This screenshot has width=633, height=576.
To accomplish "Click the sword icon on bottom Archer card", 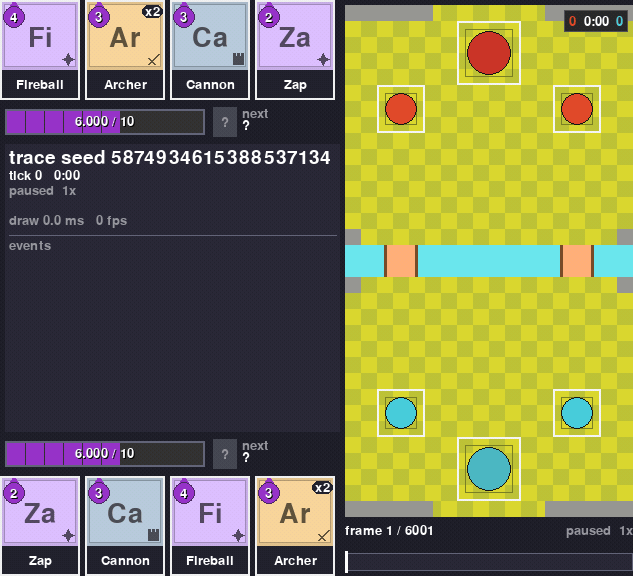I will tap(323, 536).
